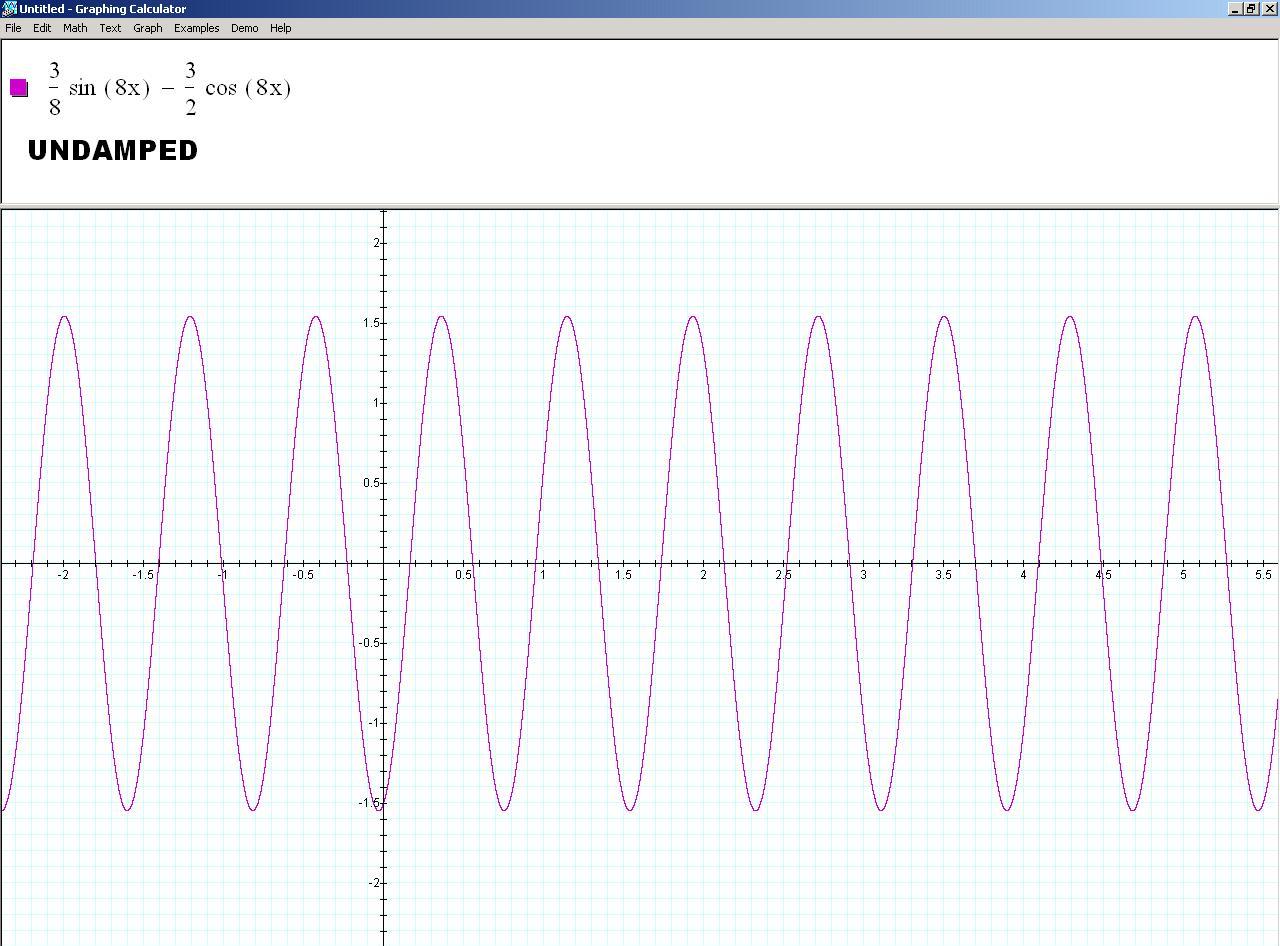Click the 3/2 fraction coefficient
The image size is (1280, 946).
190,88
